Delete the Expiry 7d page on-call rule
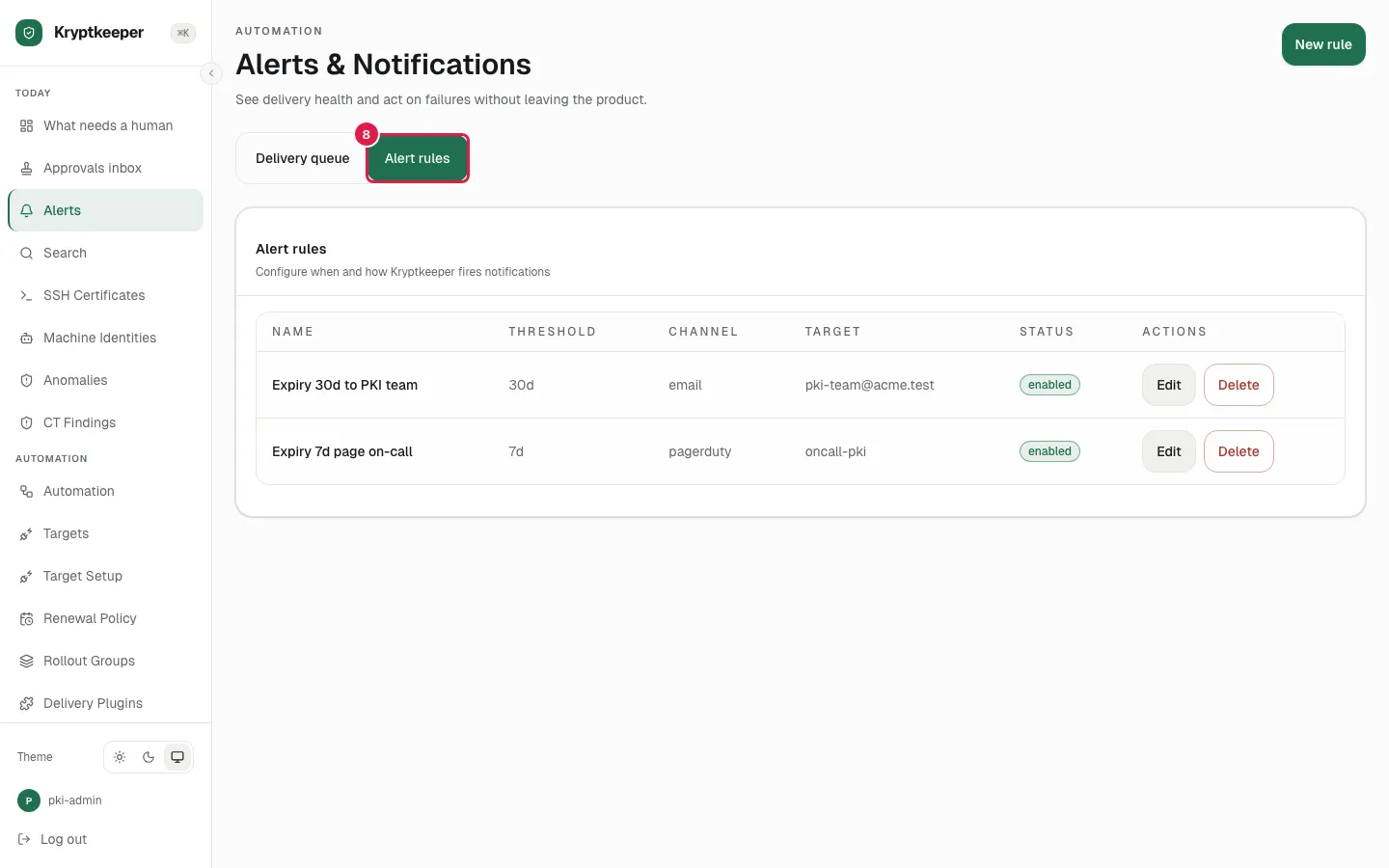Viewport: 1389px width, 868px height. point(1239,451)
